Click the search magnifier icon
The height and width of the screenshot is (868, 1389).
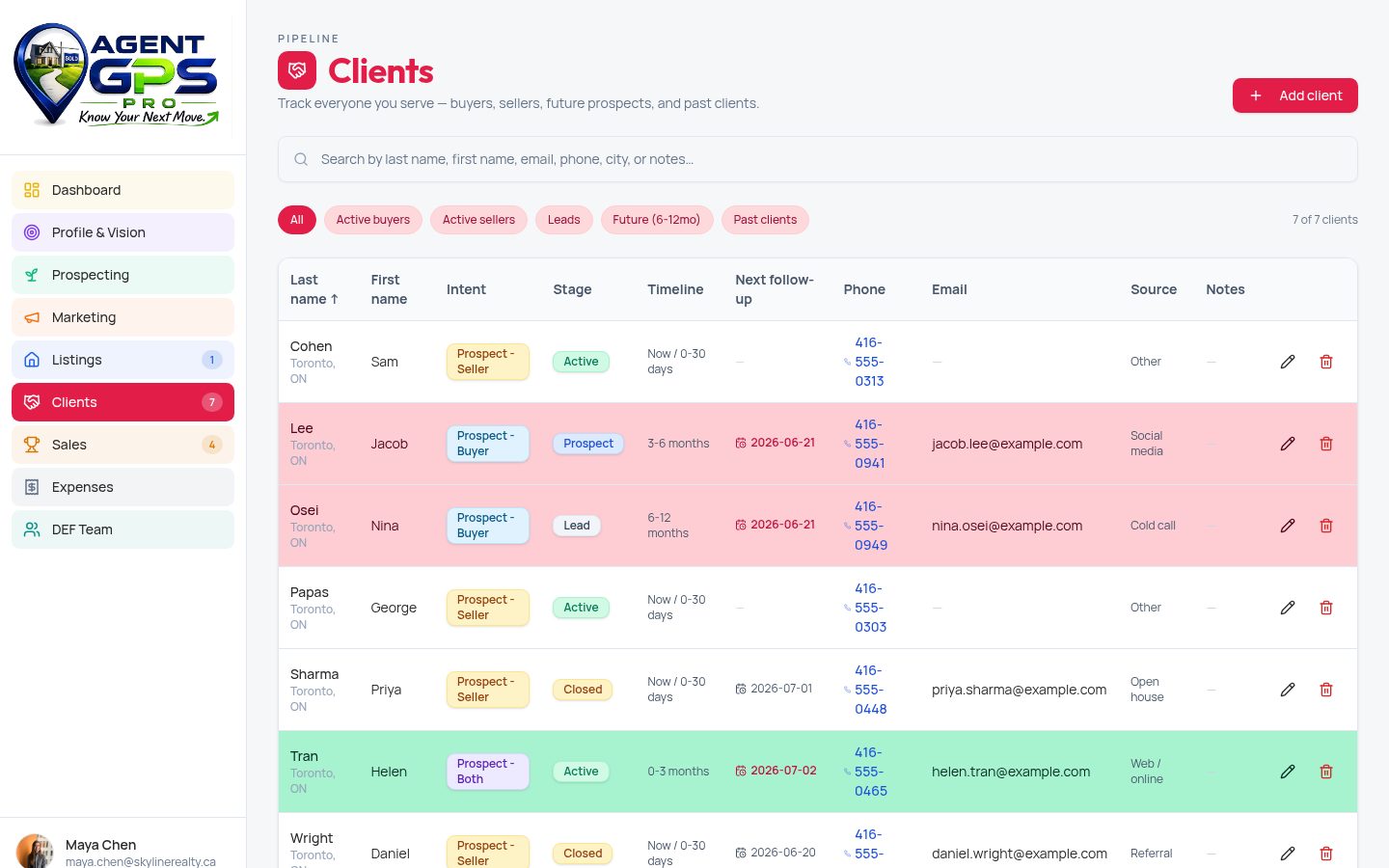pyautogui.click(x=301, y=159)
